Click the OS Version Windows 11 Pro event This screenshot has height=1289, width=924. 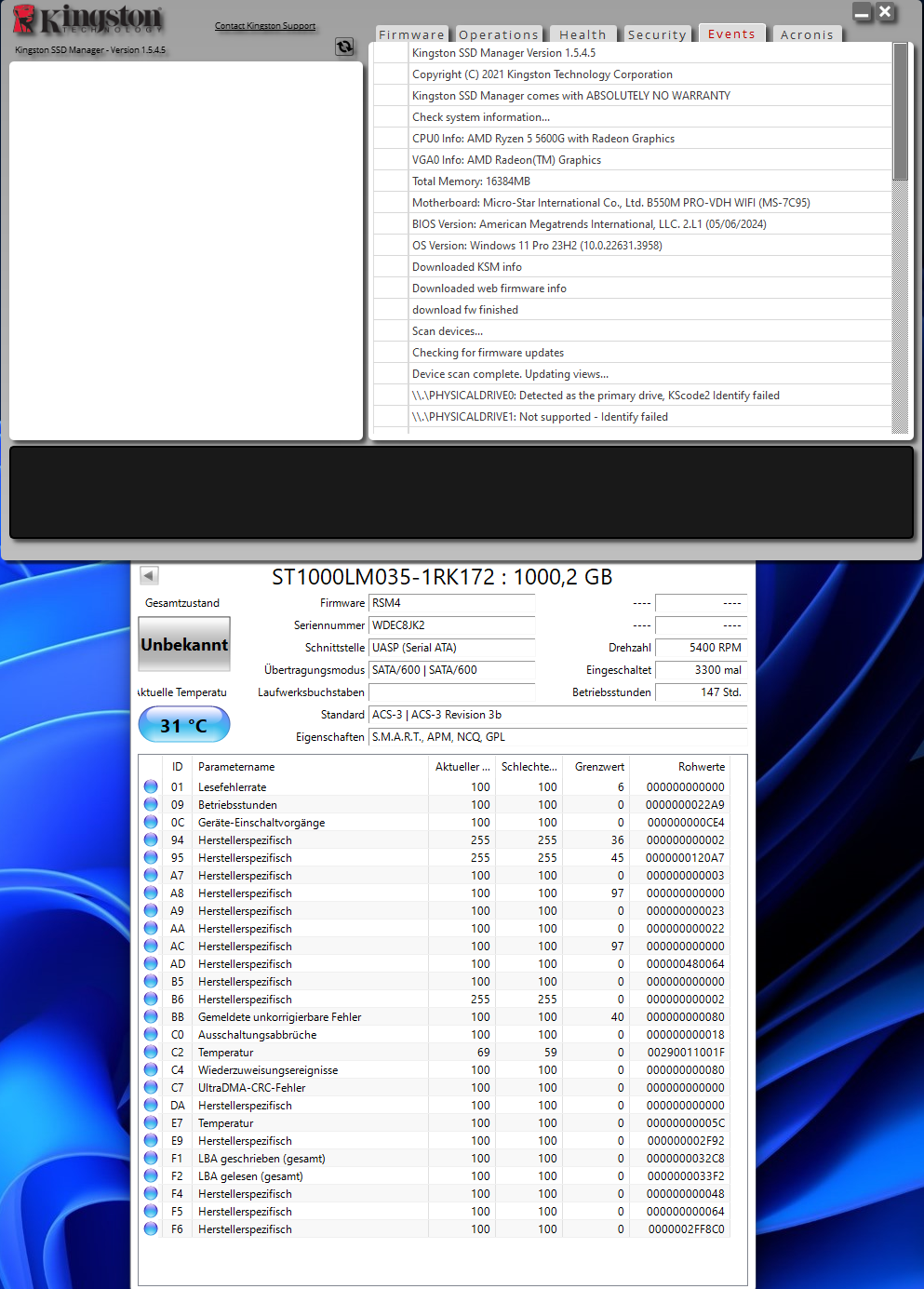[x=633, y=246]
